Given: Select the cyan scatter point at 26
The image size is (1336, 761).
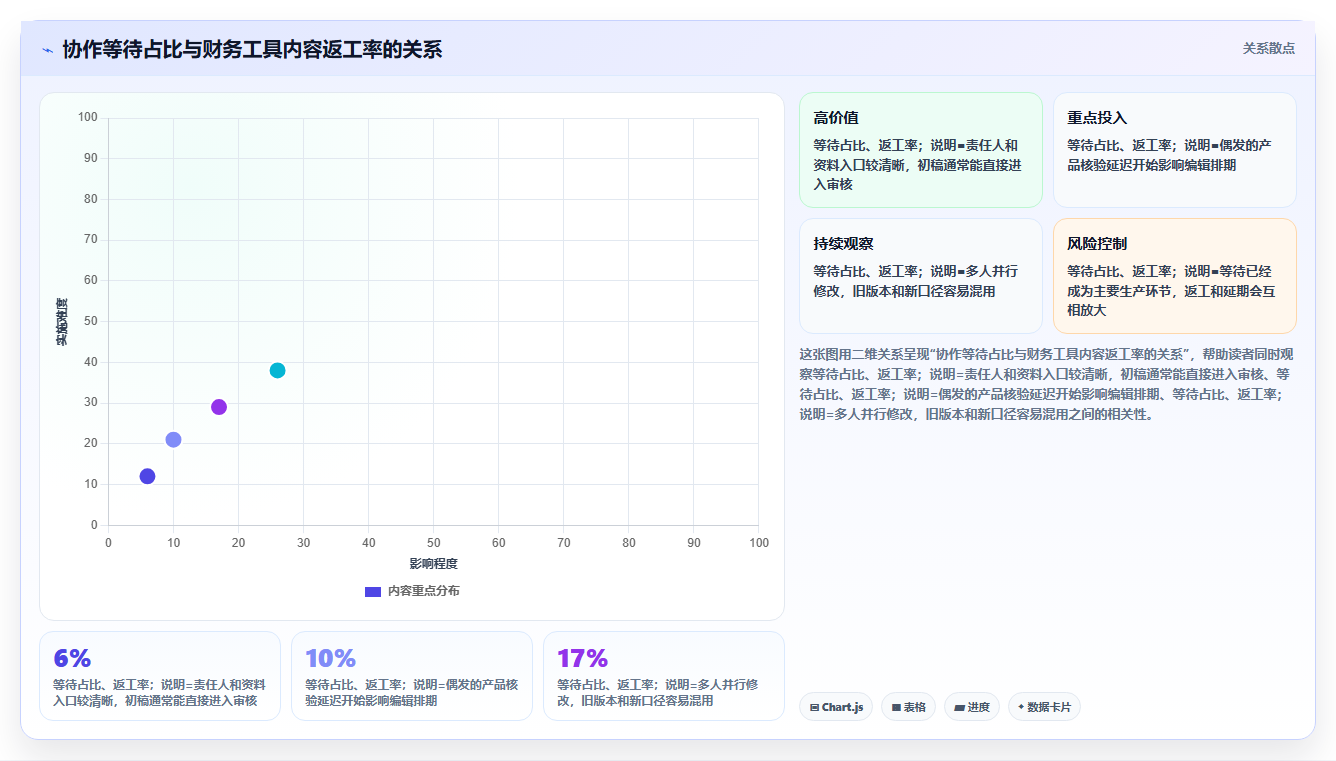Looking at the screenshot, I should click(x=277, y=370).
